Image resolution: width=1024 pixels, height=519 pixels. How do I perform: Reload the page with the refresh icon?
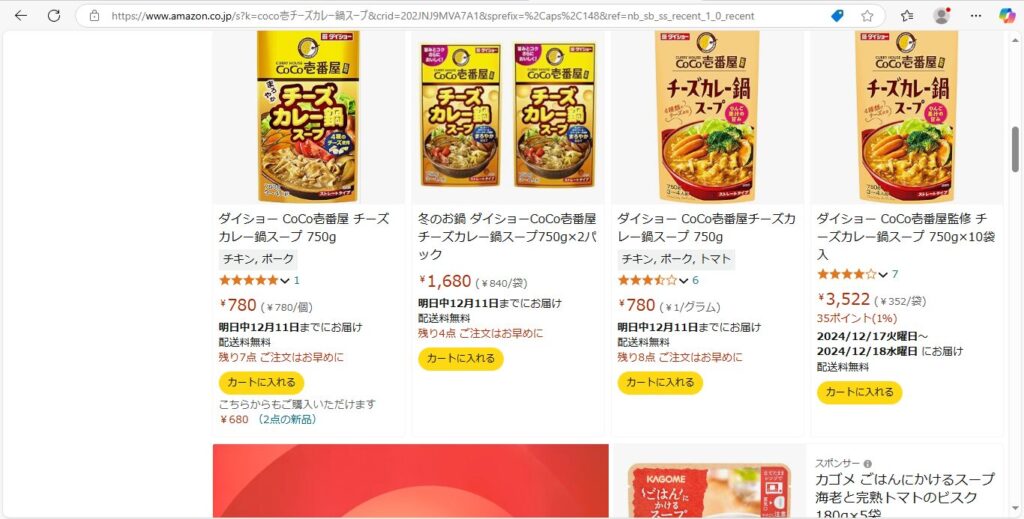point(54,16)
